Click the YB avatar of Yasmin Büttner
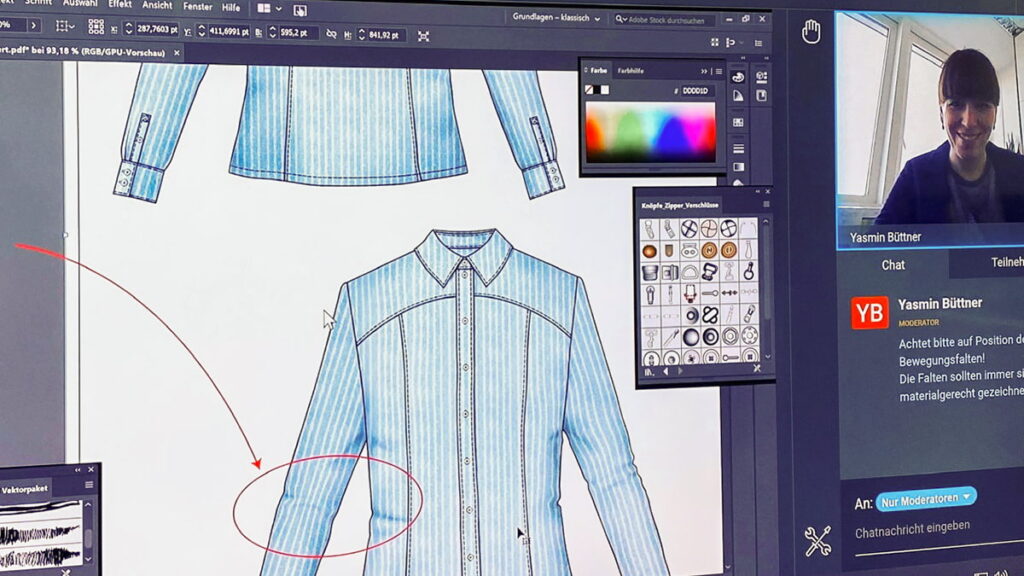The width and height of the screenshot is (1024, 576). click(870, 313)
